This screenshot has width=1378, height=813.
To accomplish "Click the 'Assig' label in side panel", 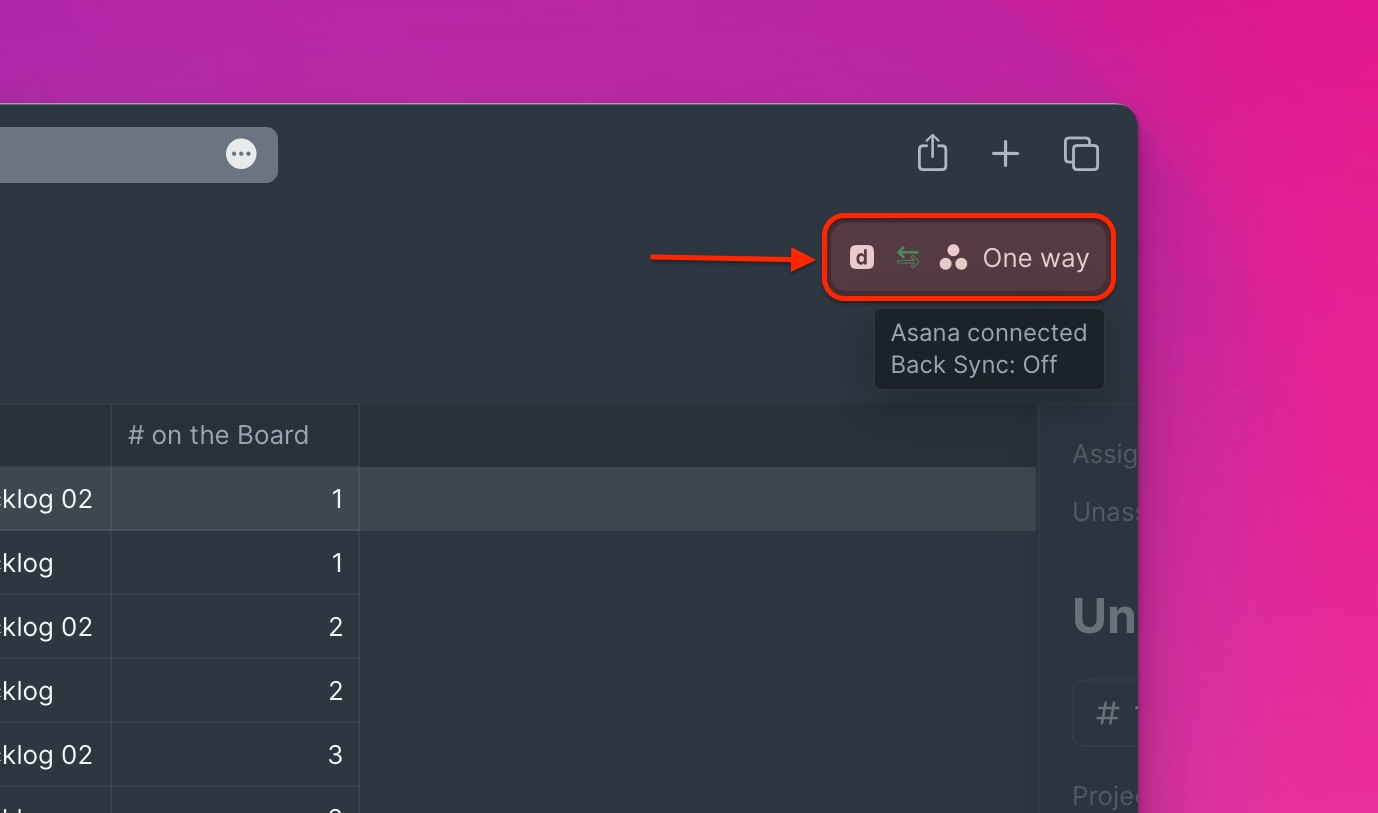I will (x=1105, y=455).
